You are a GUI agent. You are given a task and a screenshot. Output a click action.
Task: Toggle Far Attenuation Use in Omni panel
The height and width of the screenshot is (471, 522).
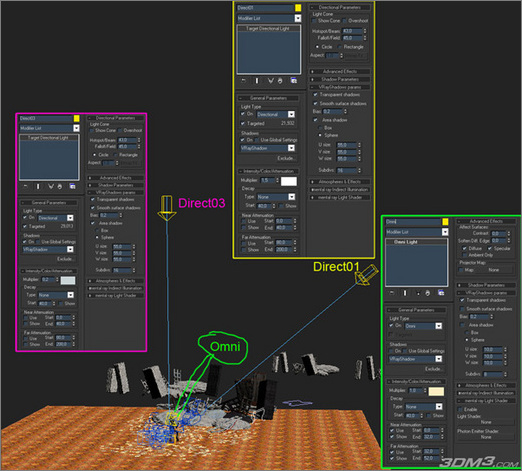point(392,452)
